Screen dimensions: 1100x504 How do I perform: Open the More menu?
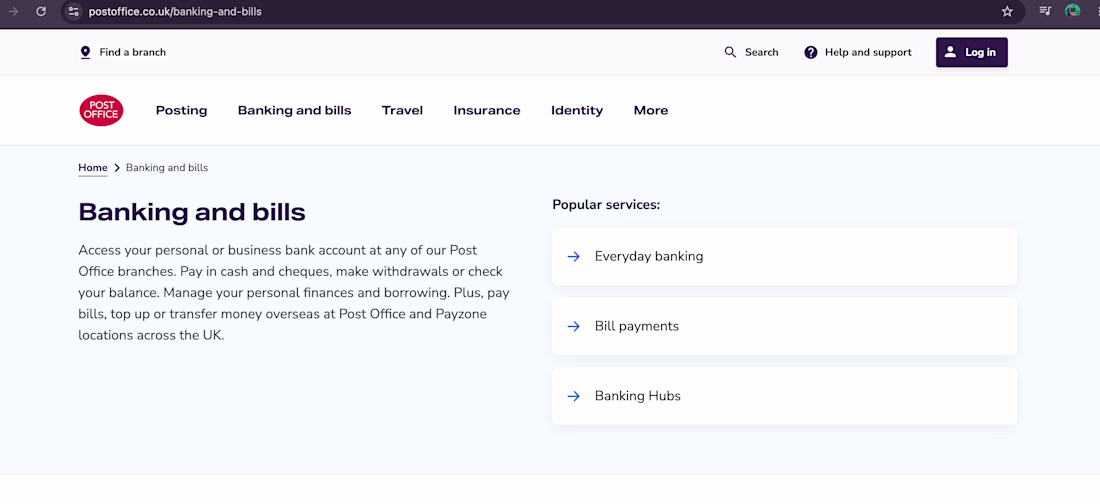651,110
